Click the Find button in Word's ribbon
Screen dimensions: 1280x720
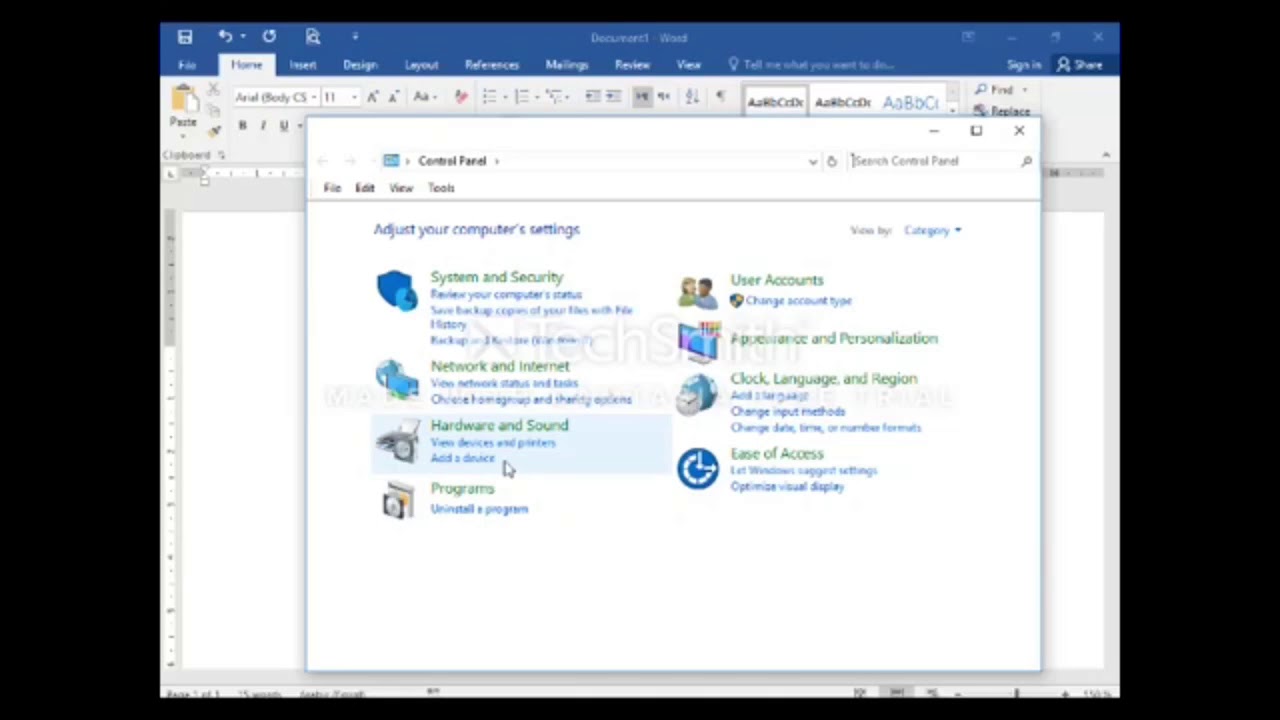pyautogui.click(x=995, y=91)
